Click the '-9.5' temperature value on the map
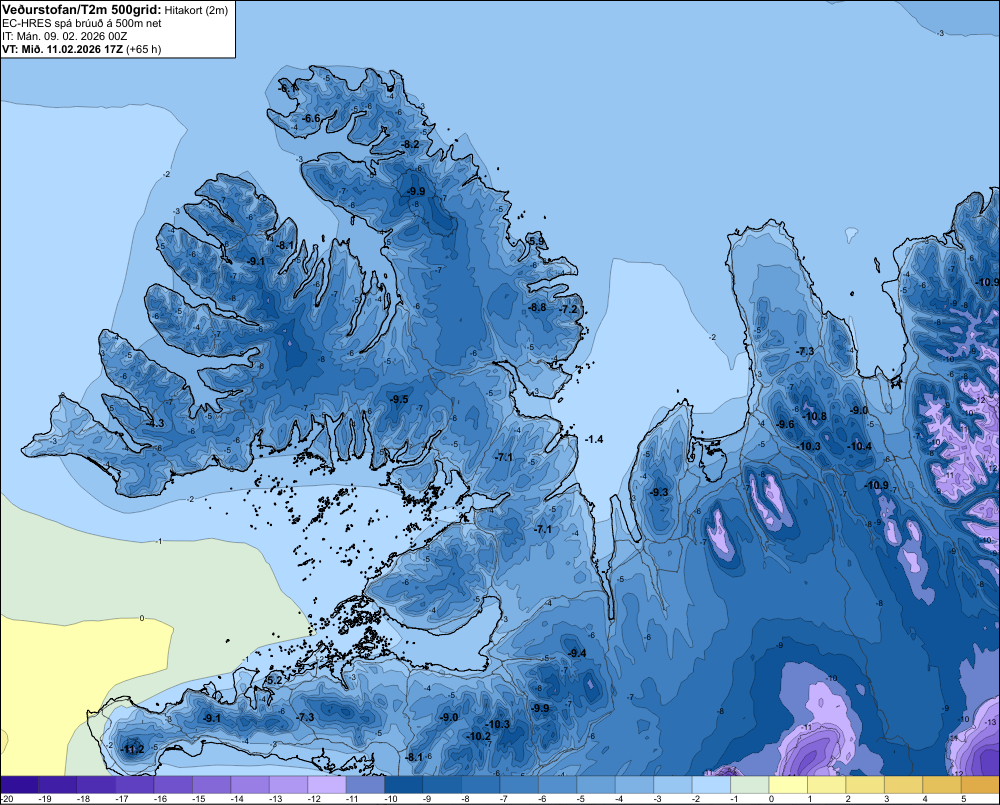1000x805 pixels. [399, 399]
